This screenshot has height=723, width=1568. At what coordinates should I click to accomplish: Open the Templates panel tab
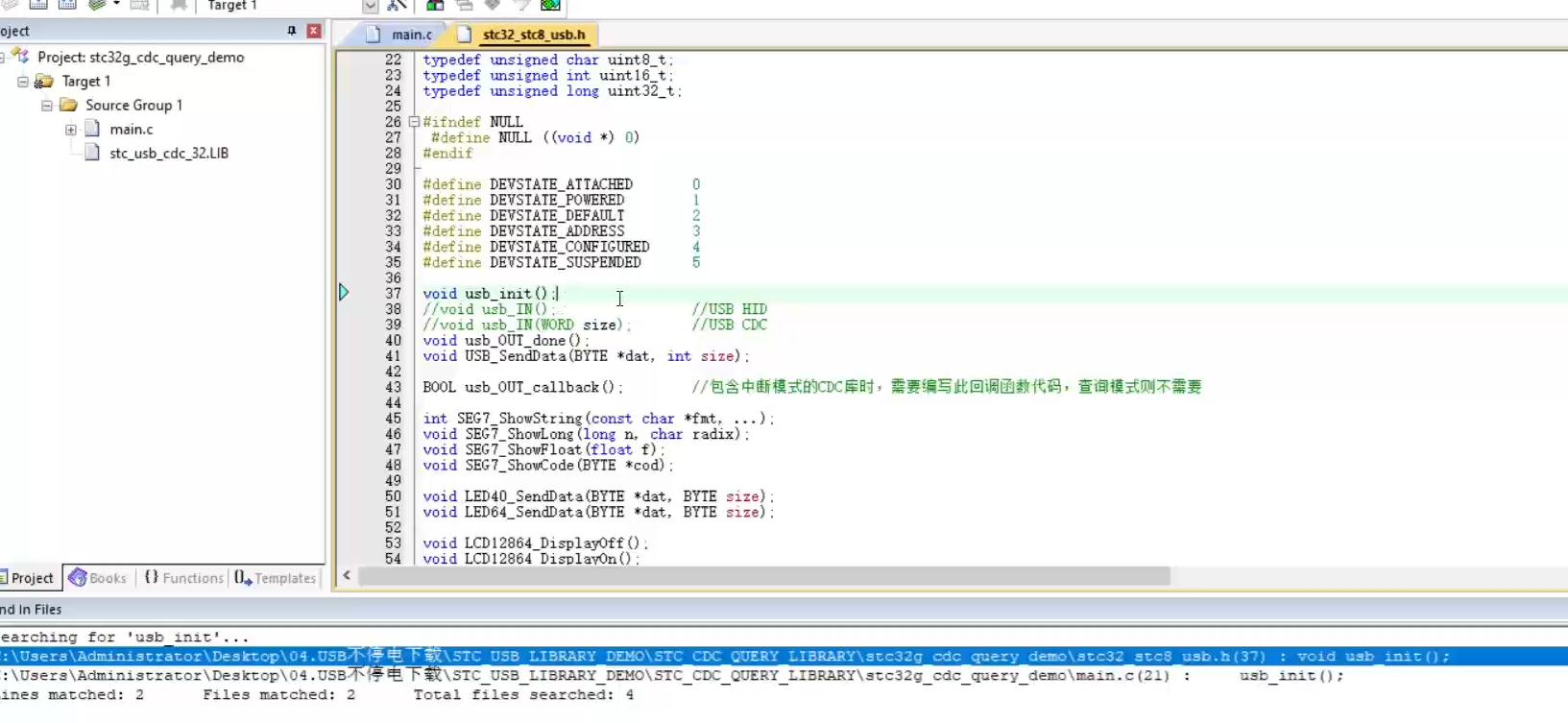tap(276, 578)
